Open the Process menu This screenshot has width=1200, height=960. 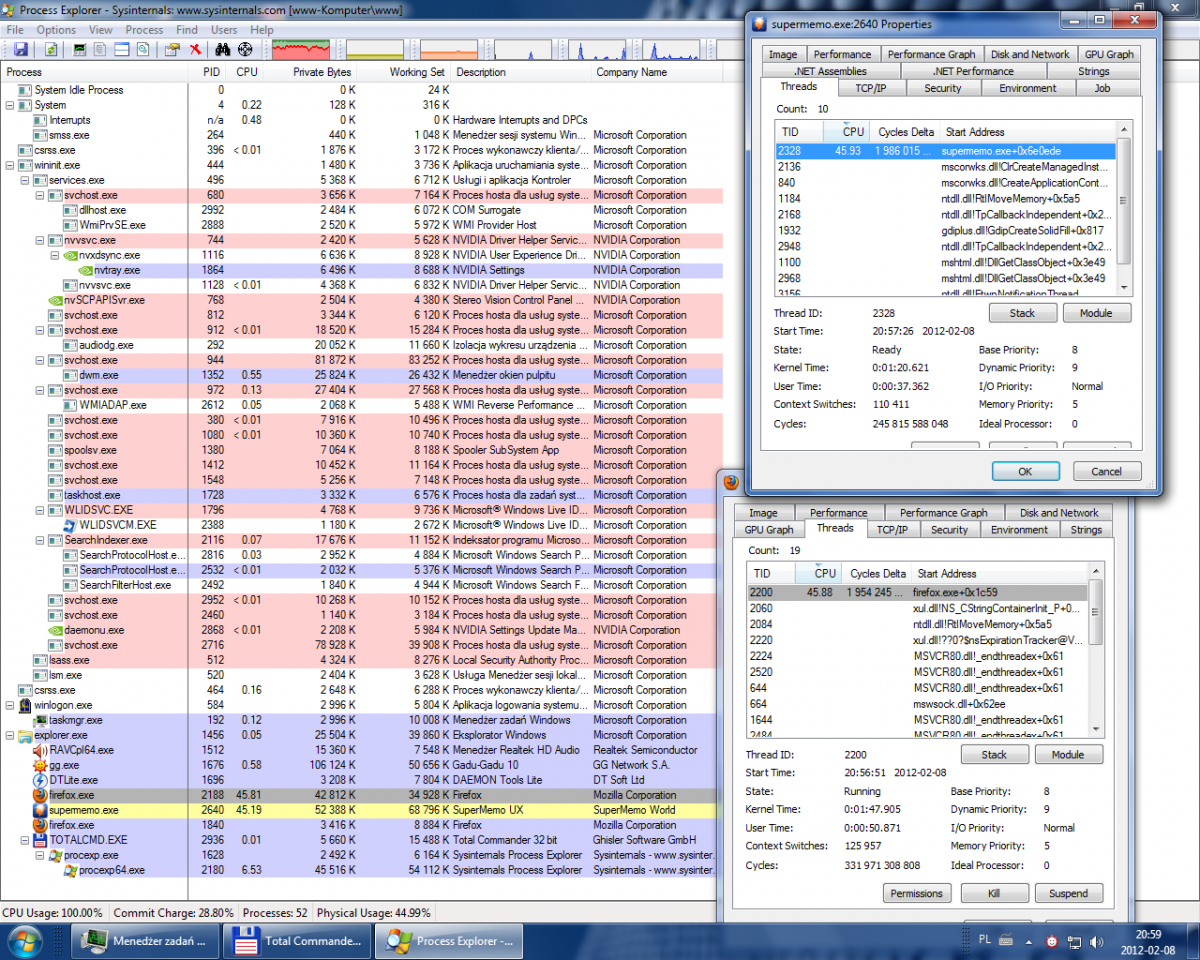pyautogui.click(x=144, y=30)
